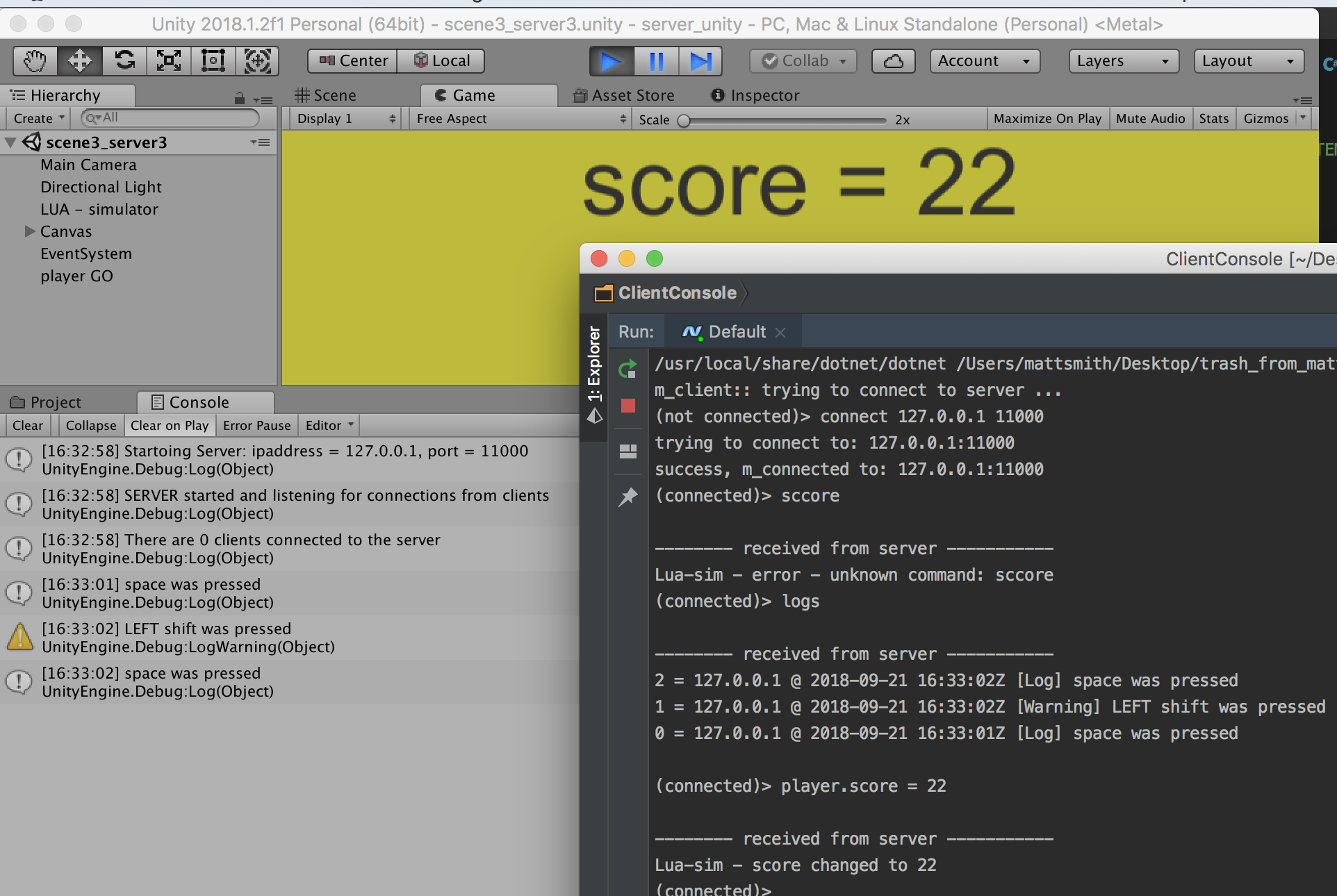This screenshot has width=1337, height=896.
Task: Toggle Mute Audio in Game view
Action: (x=1150, y=119)
